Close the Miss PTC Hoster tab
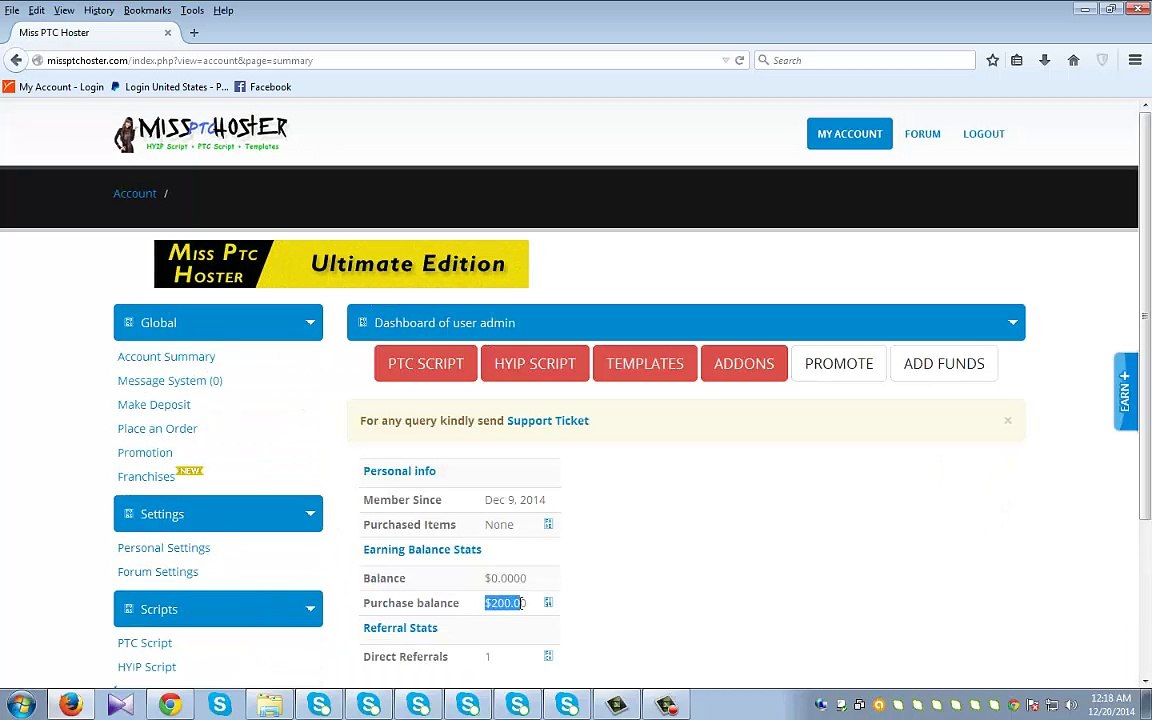Image resolution: width=1152 pixels, height=720 pixels. pos(168,32)
